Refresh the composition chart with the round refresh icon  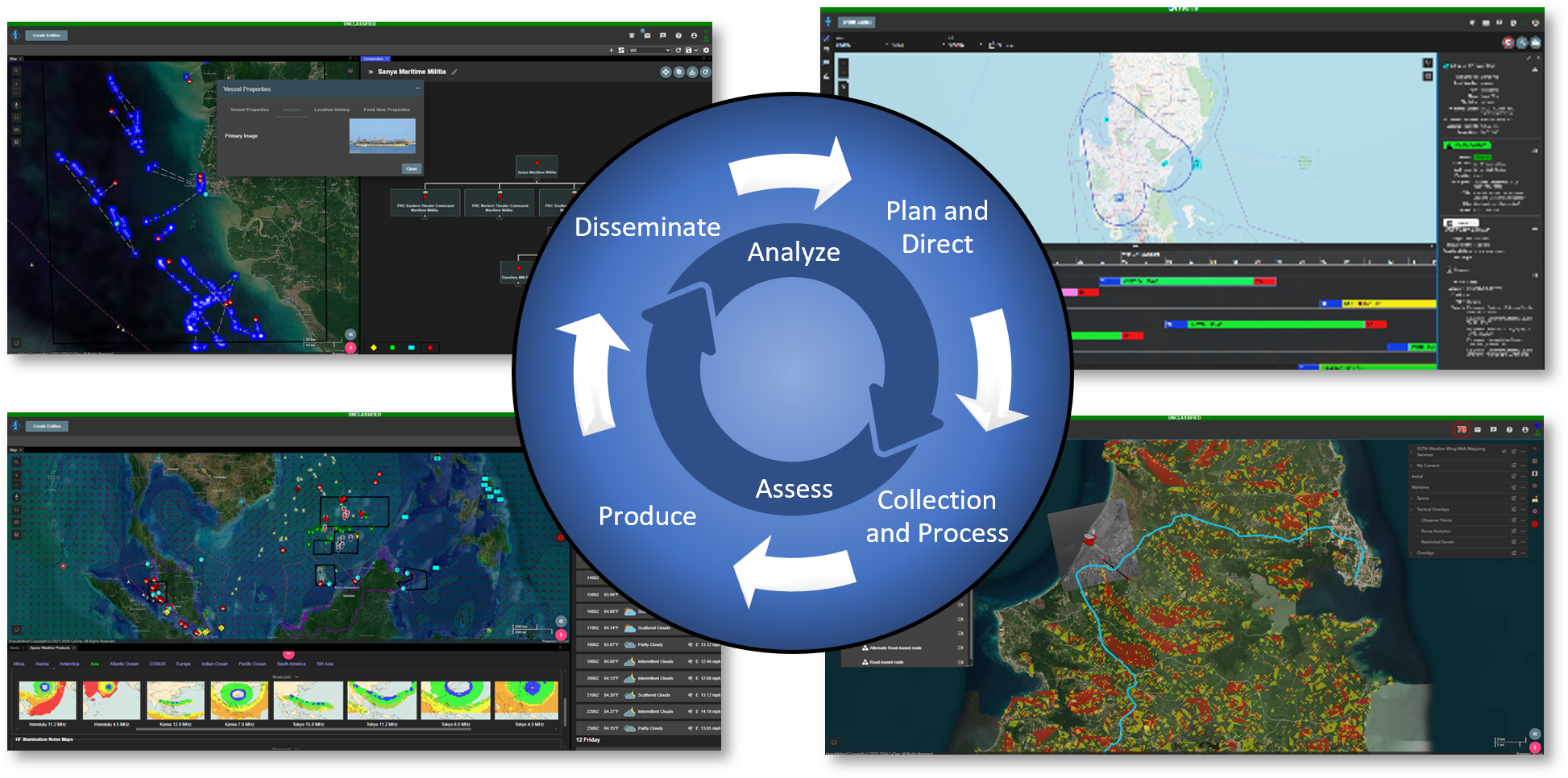pyautogui.click(x=705, y=72)
